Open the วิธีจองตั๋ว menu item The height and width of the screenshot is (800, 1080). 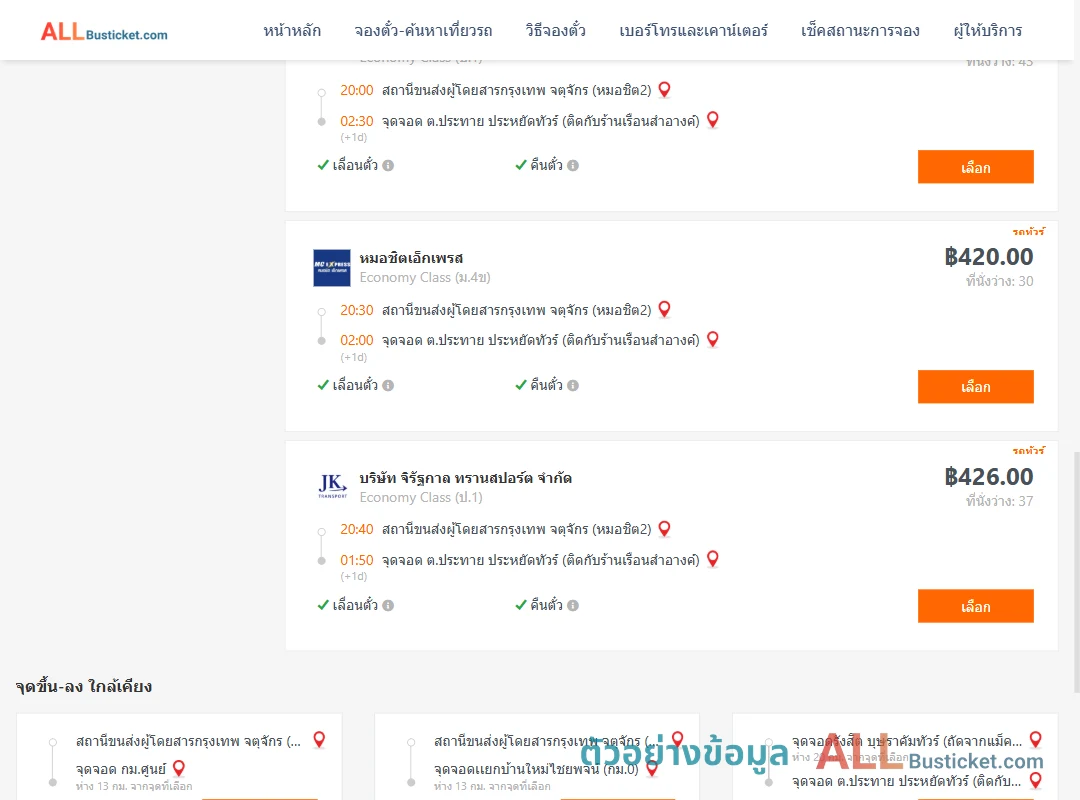coord(555,30)
